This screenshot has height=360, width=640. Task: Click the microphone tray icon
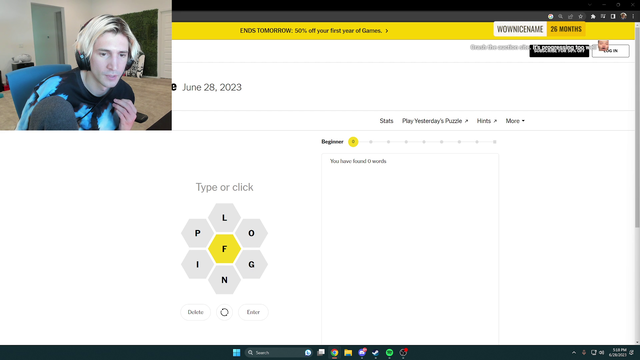tap(584, 353)
